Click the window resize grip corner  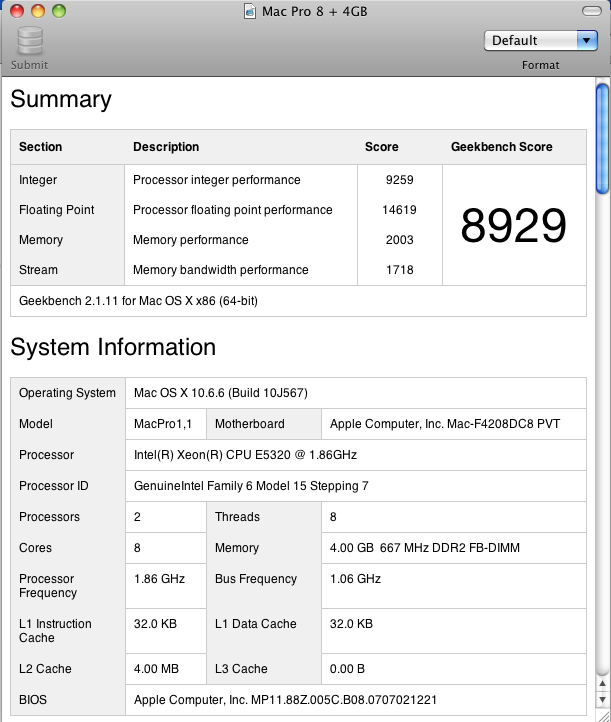603,715
